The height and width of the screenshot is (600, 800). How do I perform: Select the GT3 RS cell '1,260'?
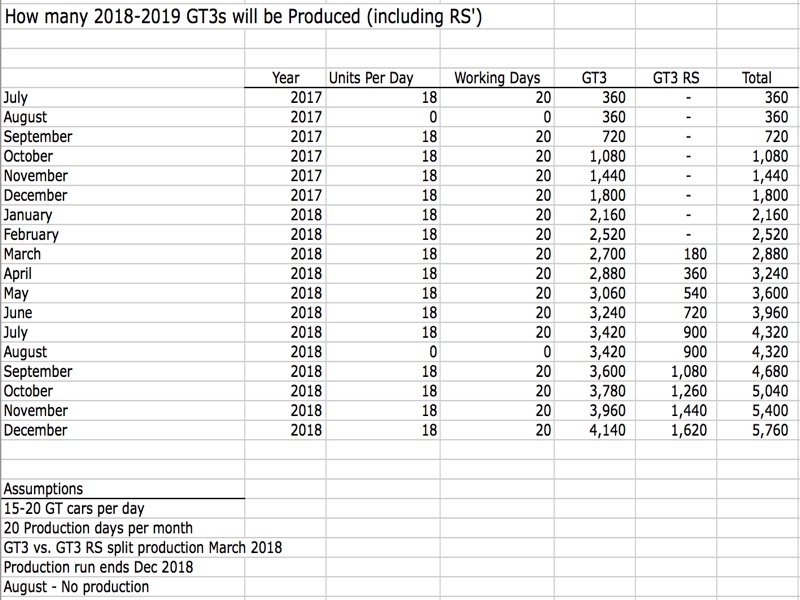tap(689, 391)
